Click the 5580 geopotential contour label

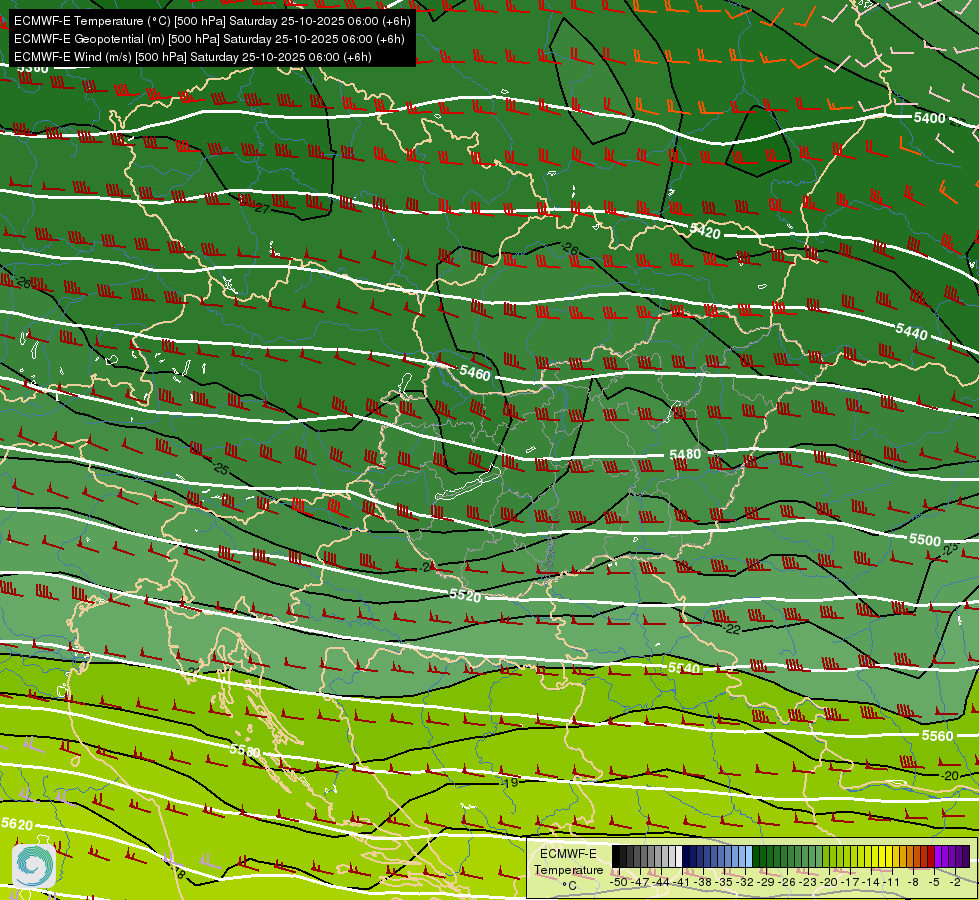(x=245, y=749)
